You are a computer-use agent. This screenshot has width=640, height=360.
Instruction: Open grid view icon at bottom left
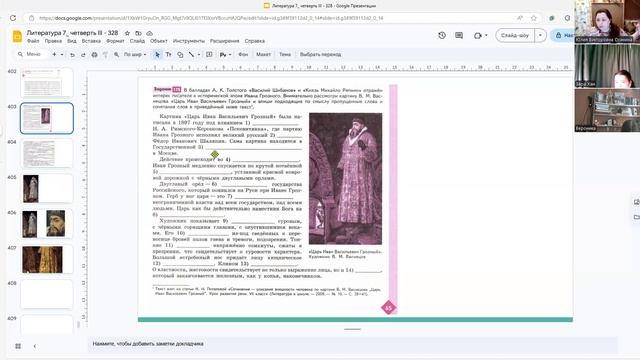pos(18,346)
